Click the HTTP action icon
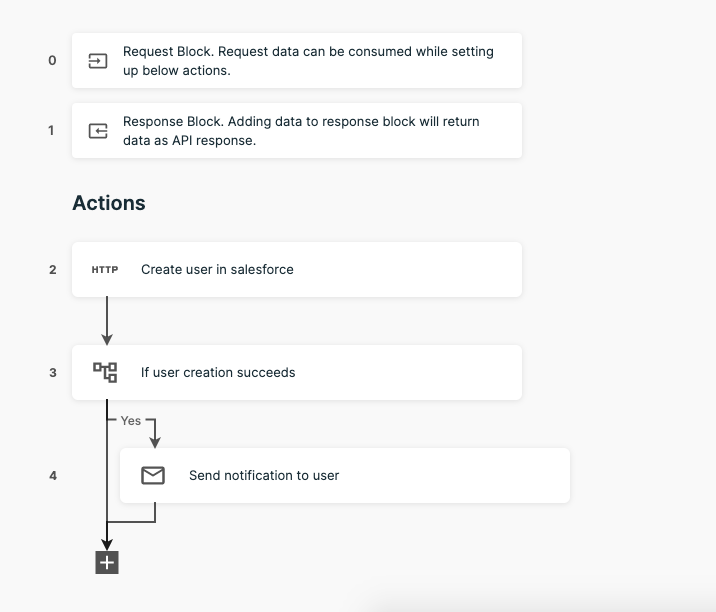 pyautogui.click(x=105, y=270)
